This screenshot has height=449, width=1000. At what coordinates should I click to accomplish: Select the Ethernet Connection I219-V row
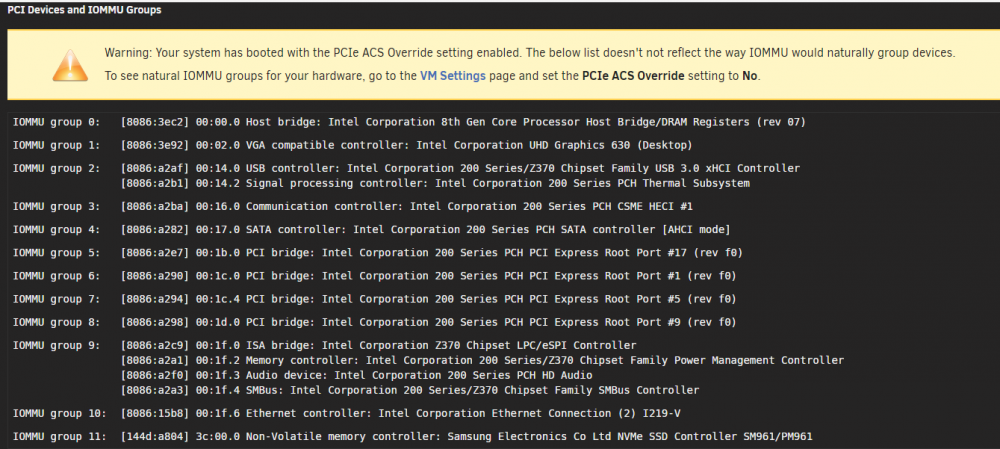pyautogui.click(x=401, y=414)
